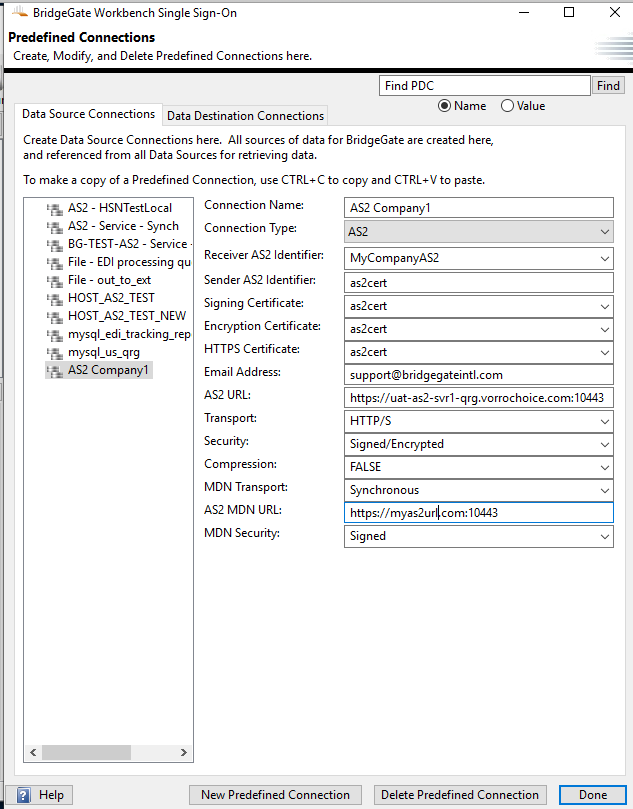Click the right arrow of list scrollbar
The image size is (633, 809).
[x=184, y=752]
